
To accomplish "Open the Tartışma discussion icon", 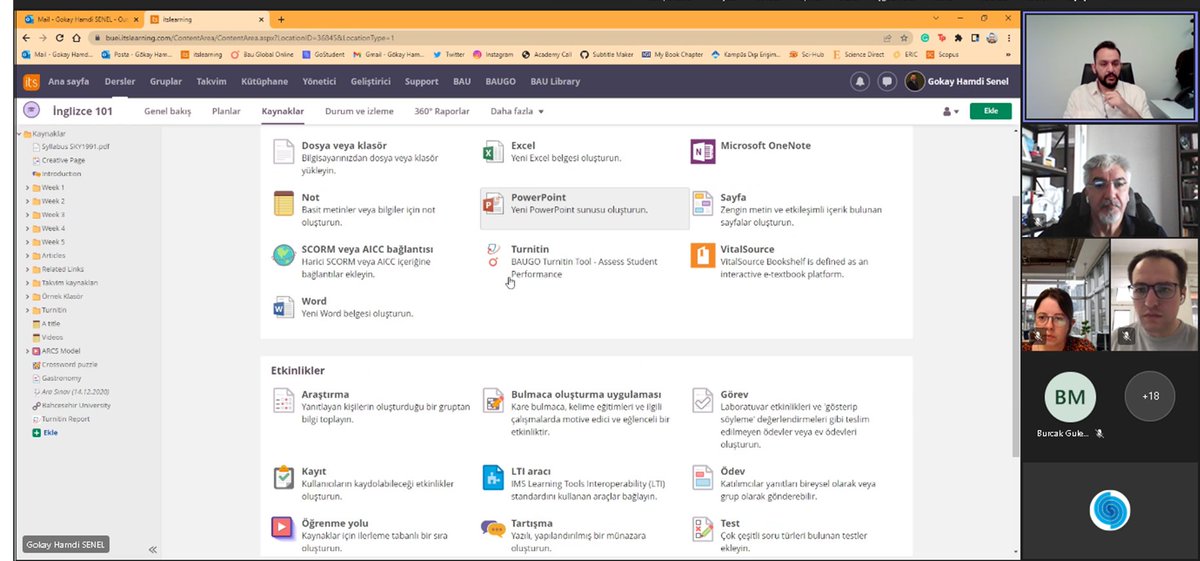I will pos(492,528).
